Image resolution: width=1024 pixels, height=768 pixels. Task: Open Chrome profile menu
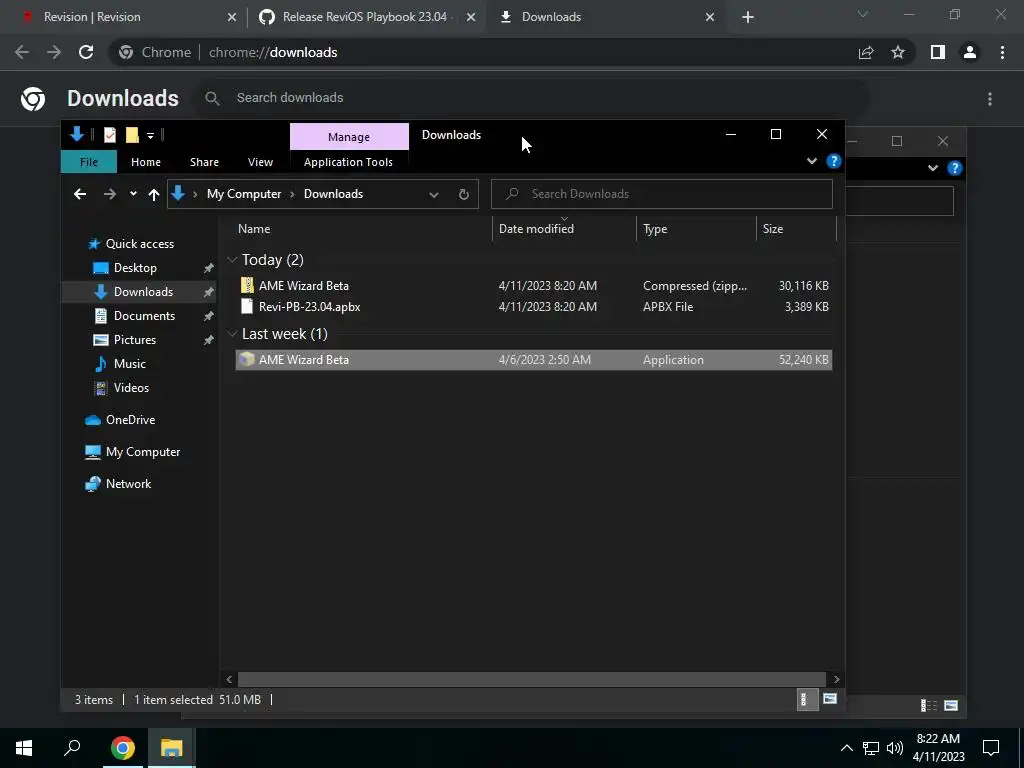coord(970,52)
